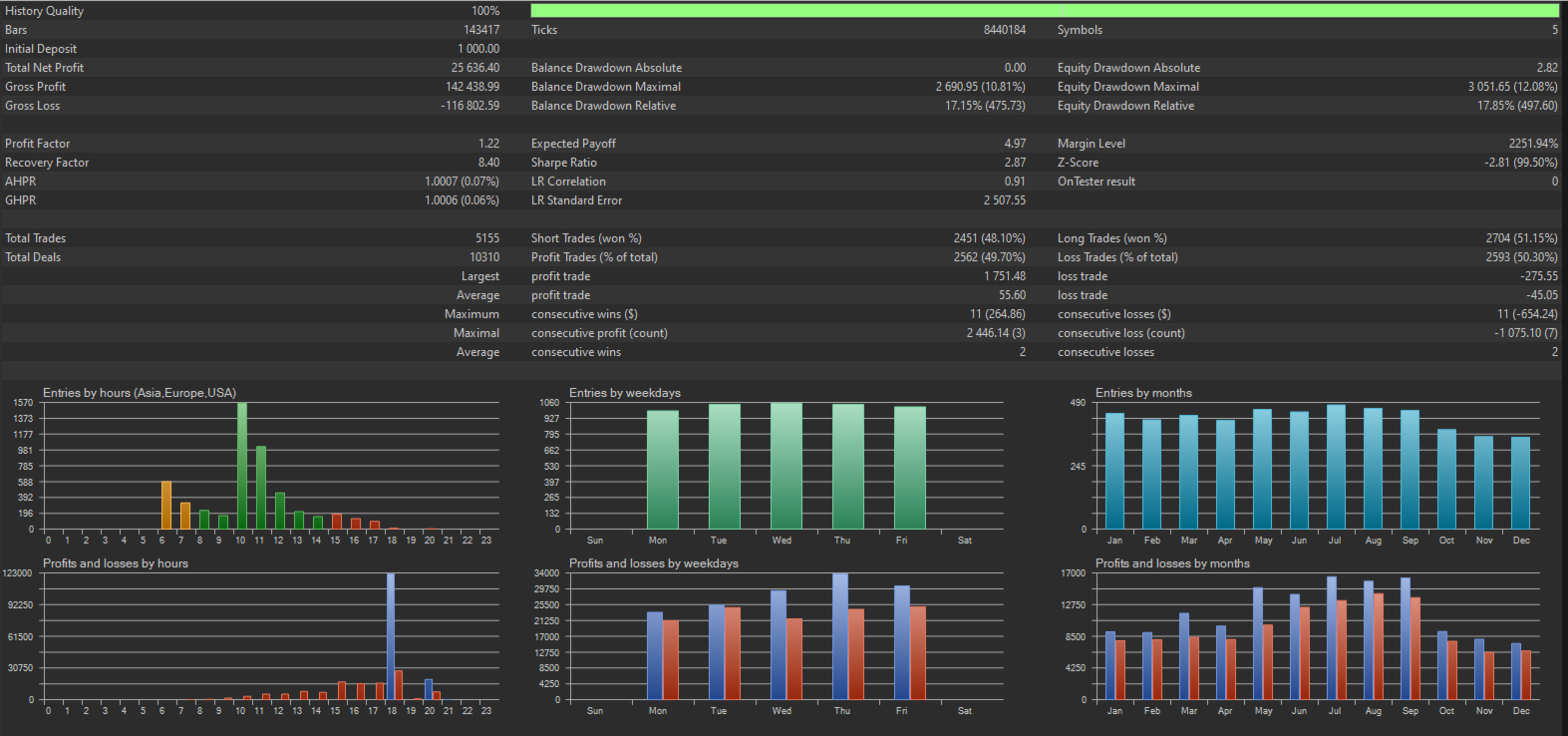Click the Profits and losses by weekdays title
The width and height of the screenshot is (1568, 736).
pyautogui.click(x=653, y=563)
